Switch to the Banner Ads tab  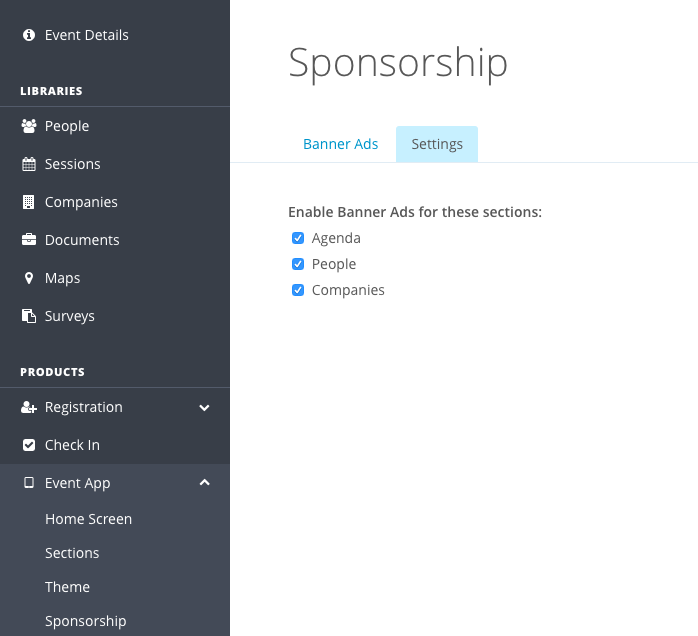pos(341,144)
